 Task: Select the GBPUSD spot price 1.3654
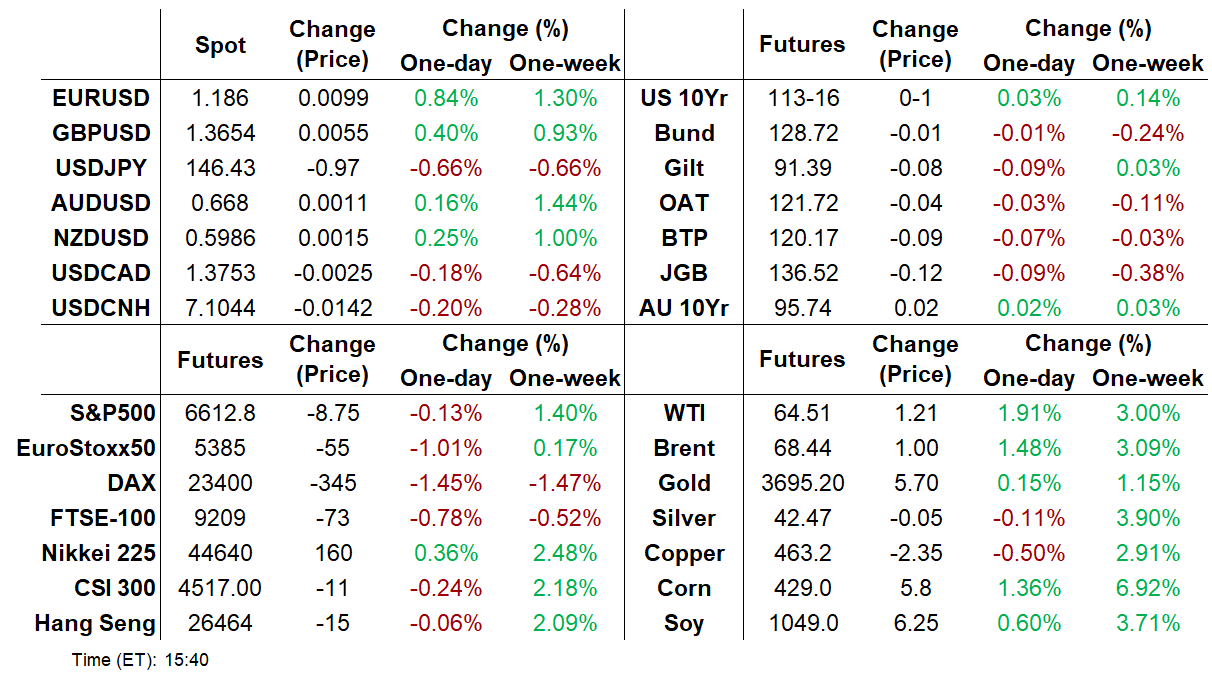[220, 133]
